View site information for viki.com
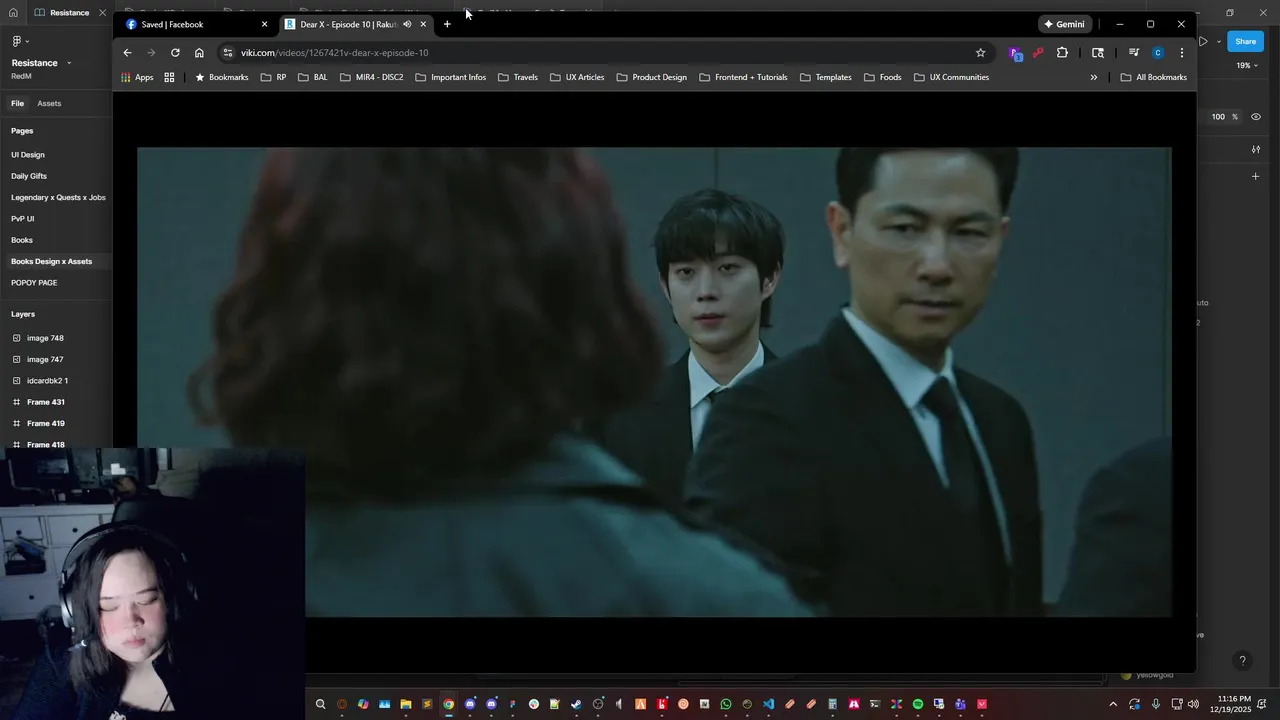This screenshot has width=1280, height=720. click(228, 53)
